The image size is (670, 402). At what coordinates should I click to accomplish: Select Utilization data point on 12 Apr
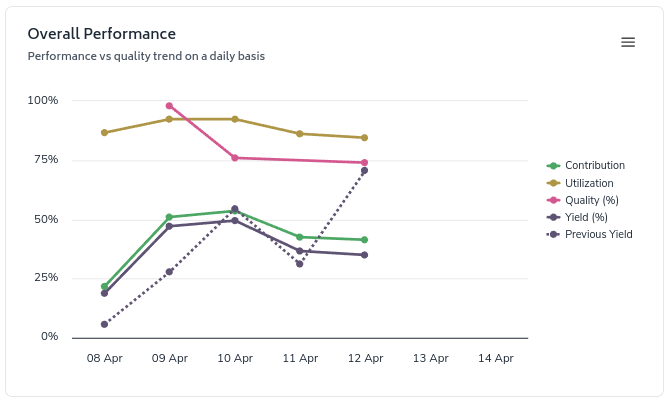[365, 138]
